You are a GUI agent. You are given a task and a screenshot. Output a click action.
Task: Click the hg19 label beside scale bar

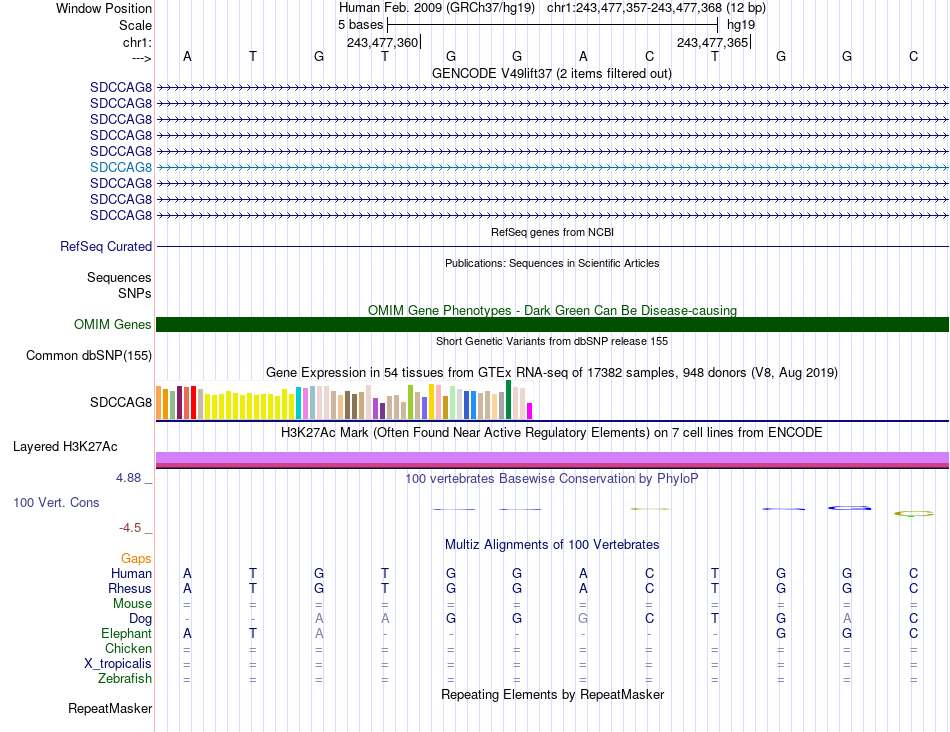pyautogui.click(x=741, y=25)
